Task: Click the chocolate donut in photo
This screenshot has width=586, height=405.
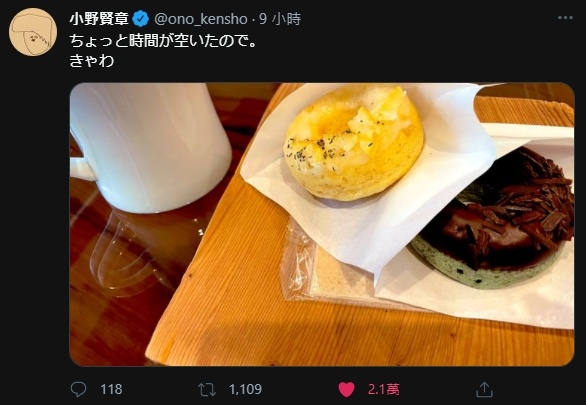Action: 493,220
